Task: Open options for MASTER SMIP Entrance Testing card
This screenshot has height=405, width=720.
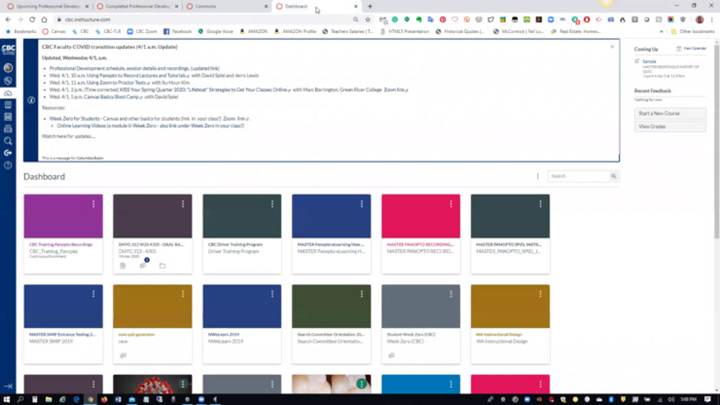Action: coord(93,294)
